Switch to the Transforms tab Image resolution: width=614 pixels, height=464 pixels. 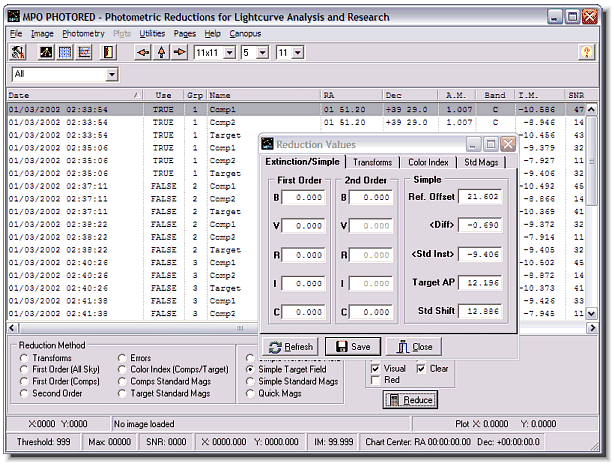point(372,162)
